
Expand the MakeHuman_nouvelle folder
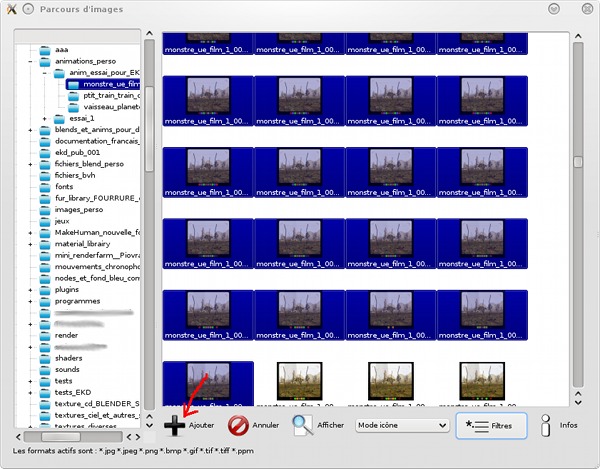pos(30,233)
